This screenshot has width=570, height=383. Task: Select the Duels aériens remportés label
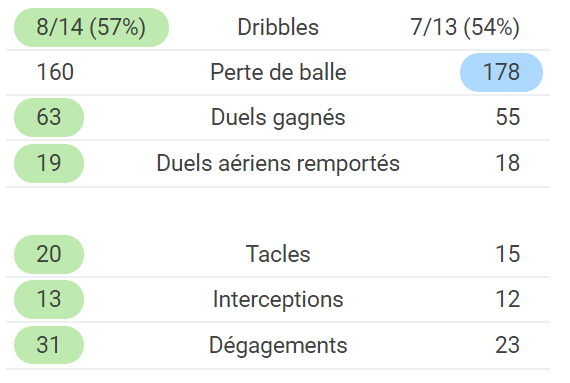click(x=278, y=163)
